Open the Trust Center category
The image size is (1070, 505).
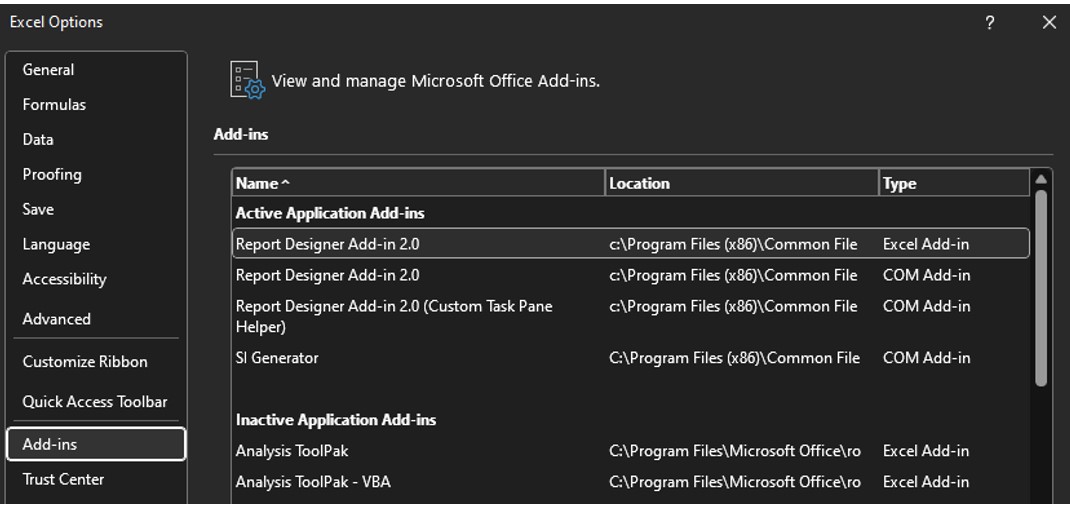[x=96, y=479]
